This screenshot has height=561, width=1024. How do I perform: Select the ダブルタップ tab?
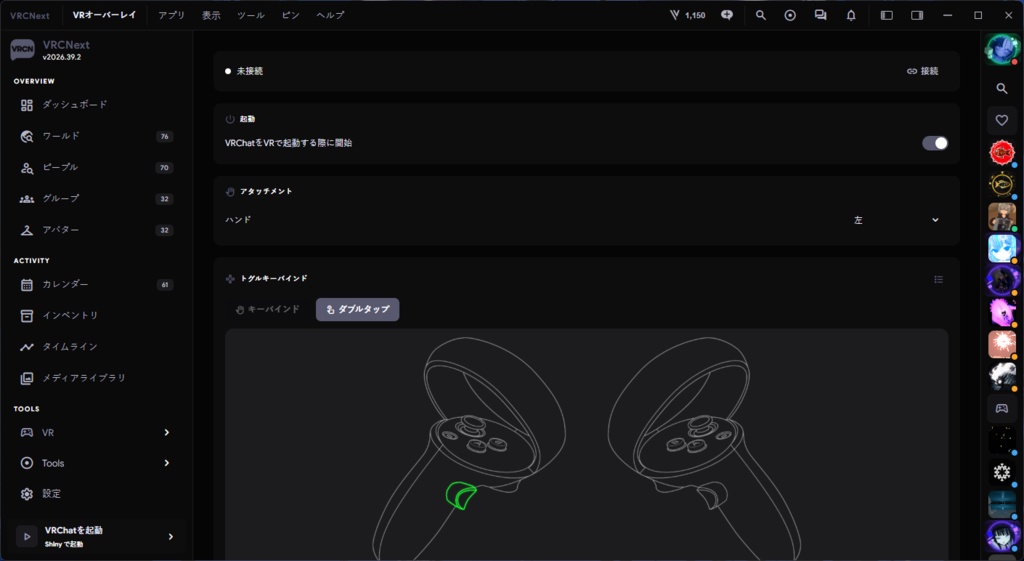(x=357, y=310)
